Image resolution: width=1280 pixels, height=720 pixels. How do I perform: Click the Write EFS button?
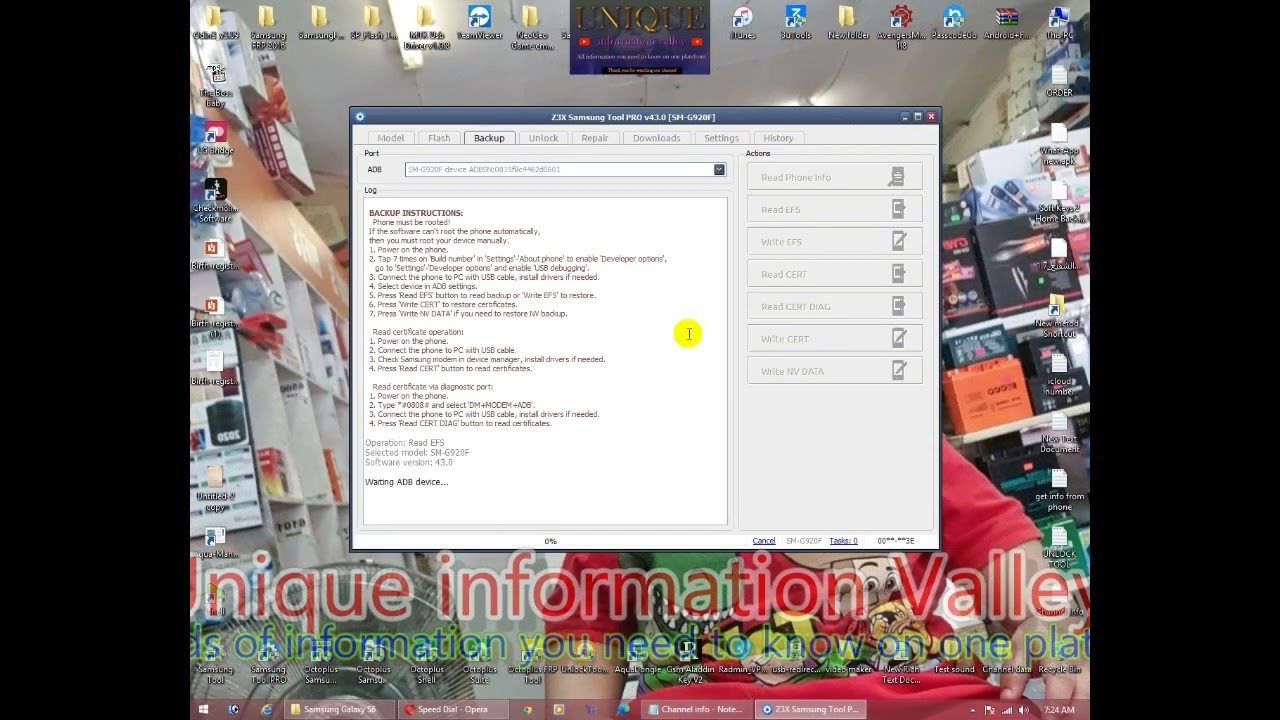coord(834,242)
